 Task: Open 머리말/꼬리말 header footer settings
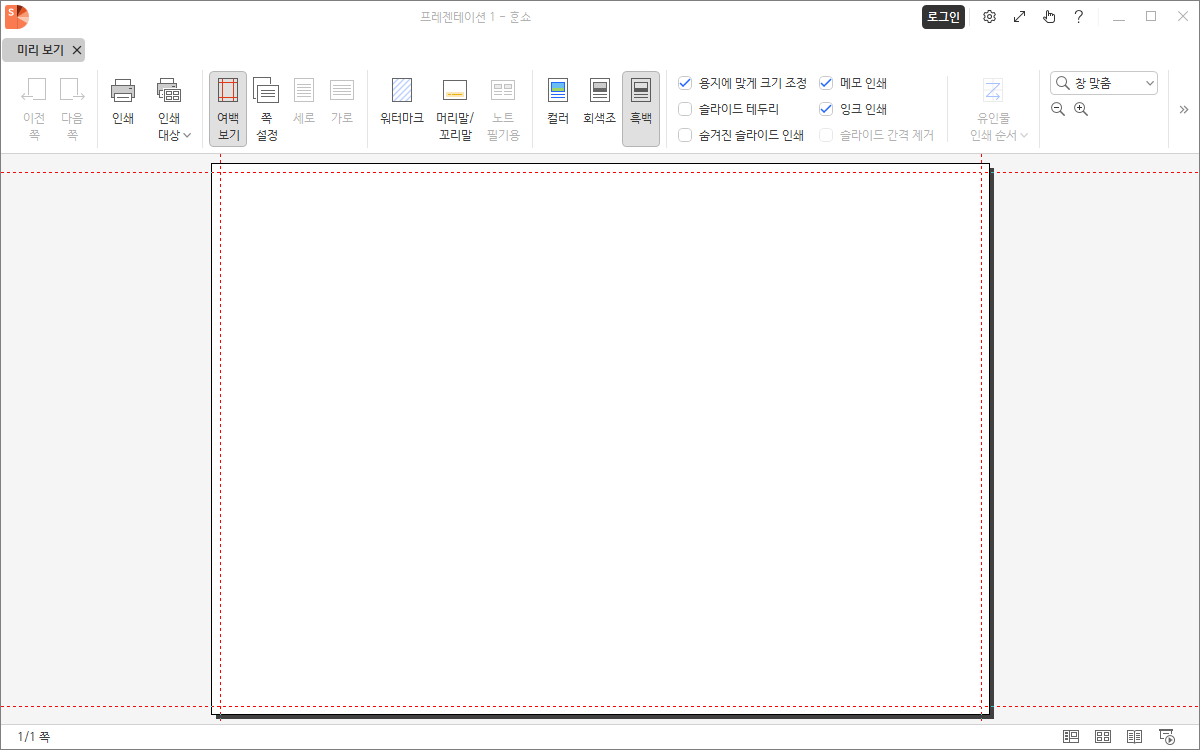pyautogui.click(x=455, y=108)
